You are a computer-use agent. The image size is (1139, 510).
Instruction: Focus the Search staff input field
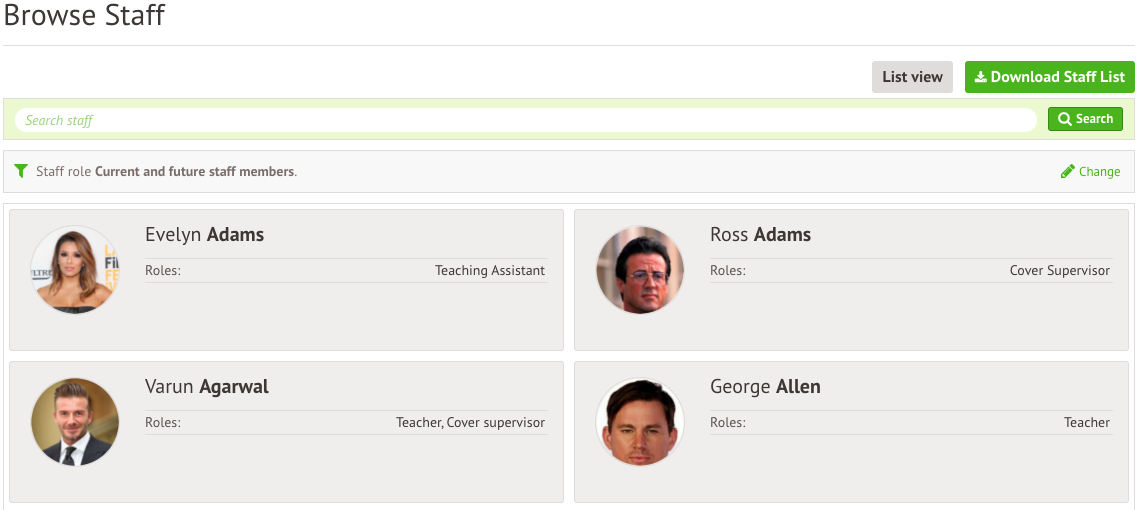click(525, 120)
